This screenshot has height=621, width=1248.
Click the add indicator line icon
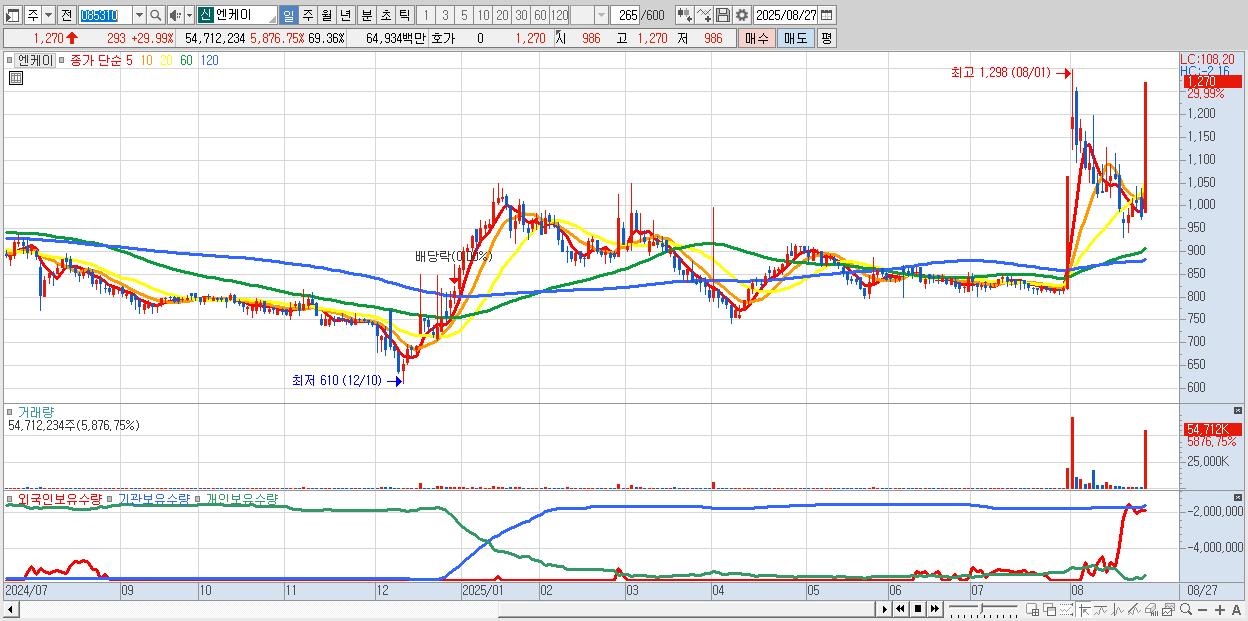click(704, 15)
